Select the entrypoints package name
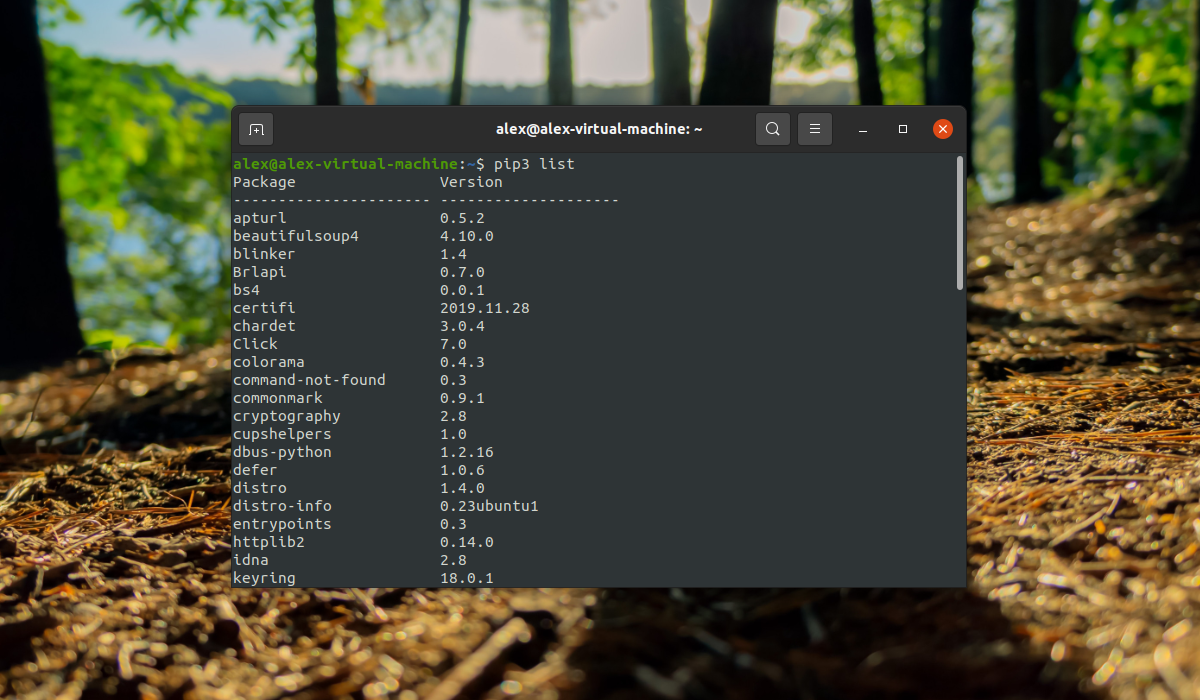Image resolution: width=1200 pixels, height=700 pixels. (x=282, y=524)
